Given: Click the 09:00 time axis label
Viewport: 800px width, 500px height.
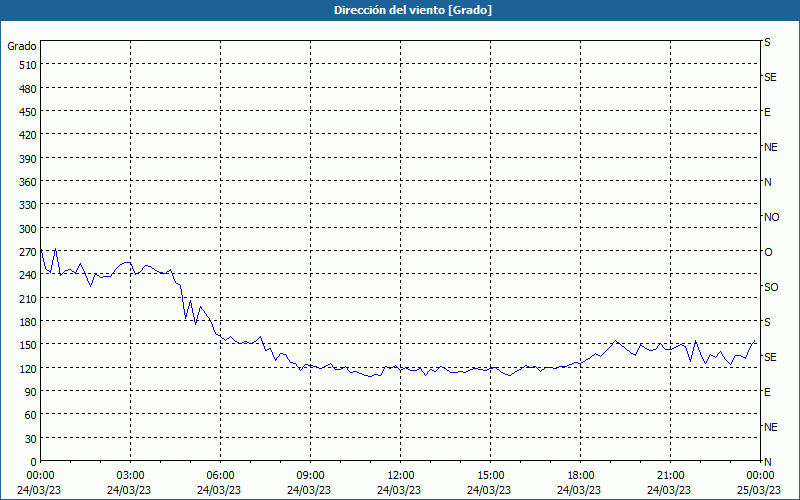Looking at the screenshot, I should [x=310, y=476].
